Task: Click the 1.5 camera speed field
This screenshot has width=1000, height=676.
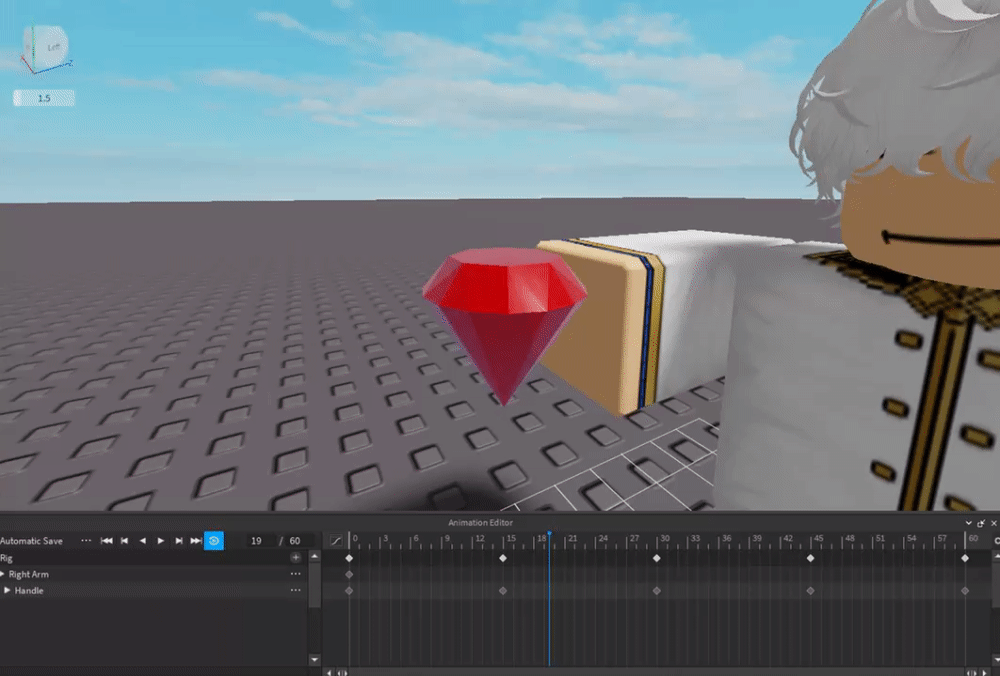Action: click(x=44, y=98)
